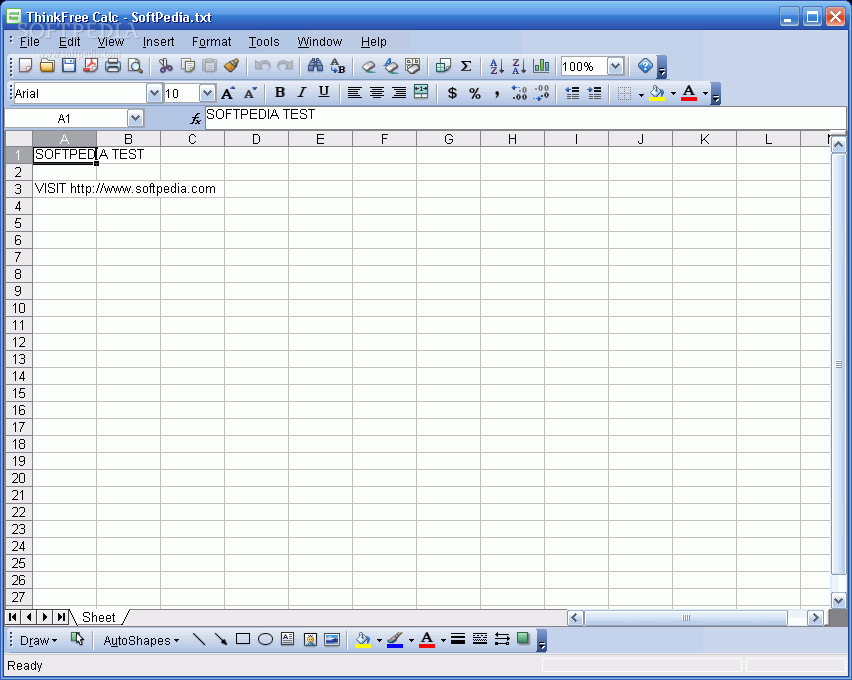
Task: Select row 10 header
Action: (x=18, y=308)
